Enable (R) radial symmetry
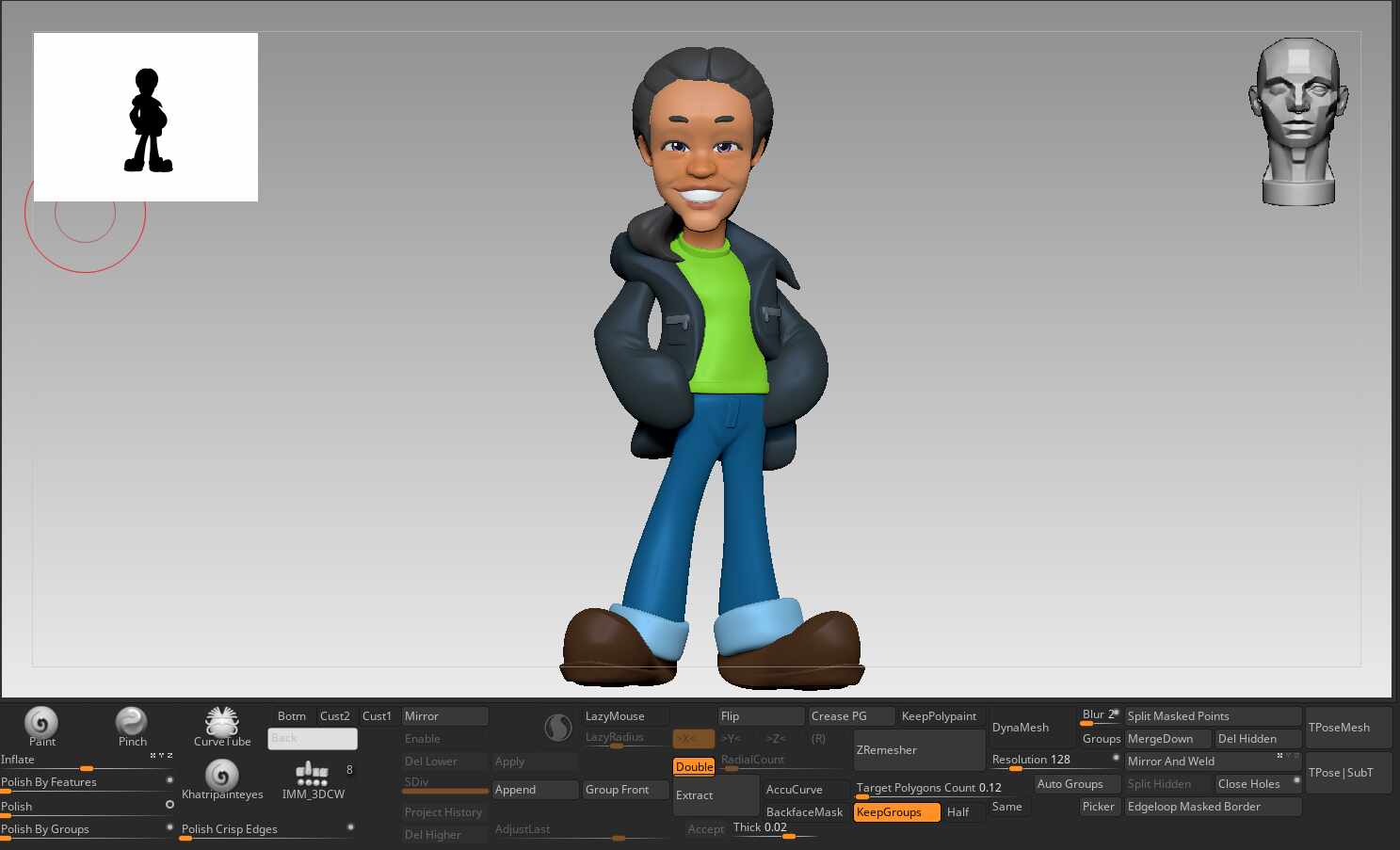 [x=824, y=739]
